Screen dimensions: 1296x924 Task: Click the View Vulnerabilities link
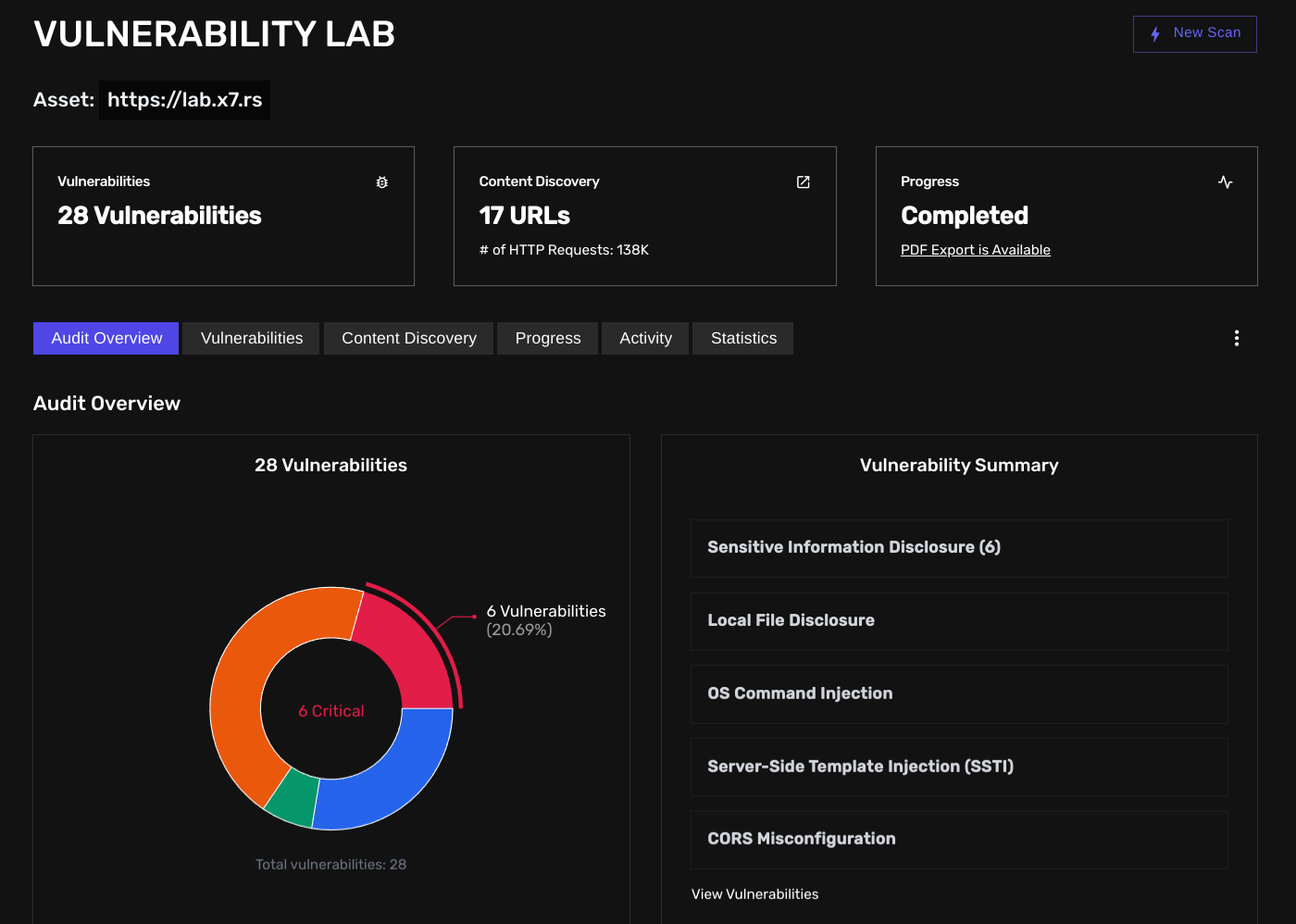754,894
